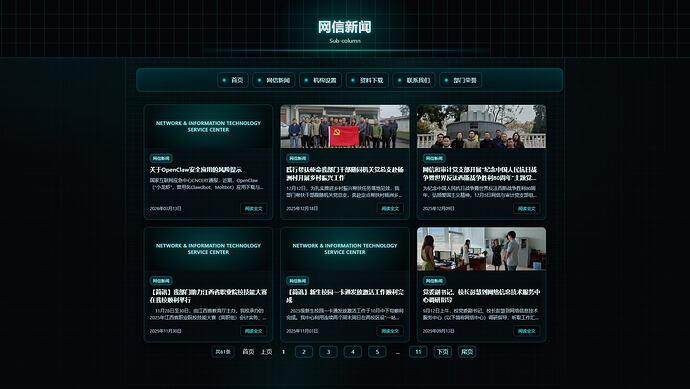The height and width of the screenshot is (389, 690).
Task: Click 阅读全文 on the 2025年12月18日 card
Action: coord(390,209)
